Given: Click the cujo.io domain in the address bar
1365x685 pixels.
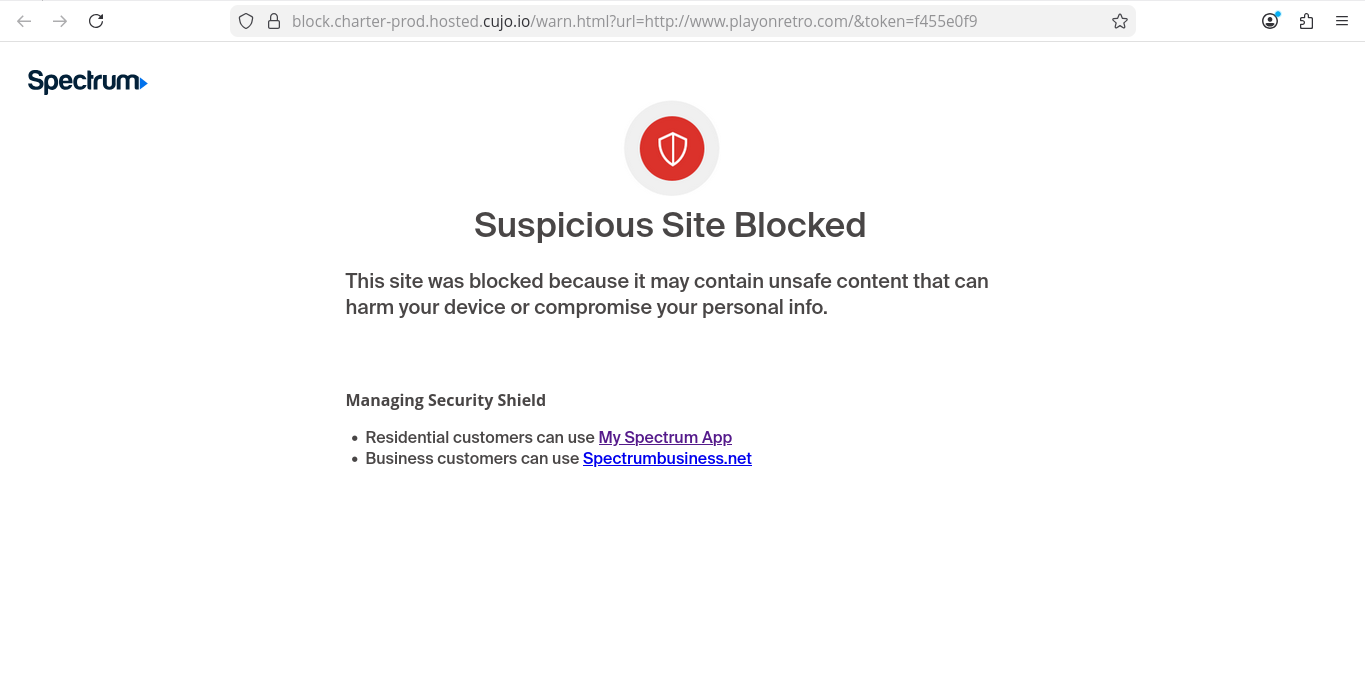Looking at the screenshot, I should [506, 21].
